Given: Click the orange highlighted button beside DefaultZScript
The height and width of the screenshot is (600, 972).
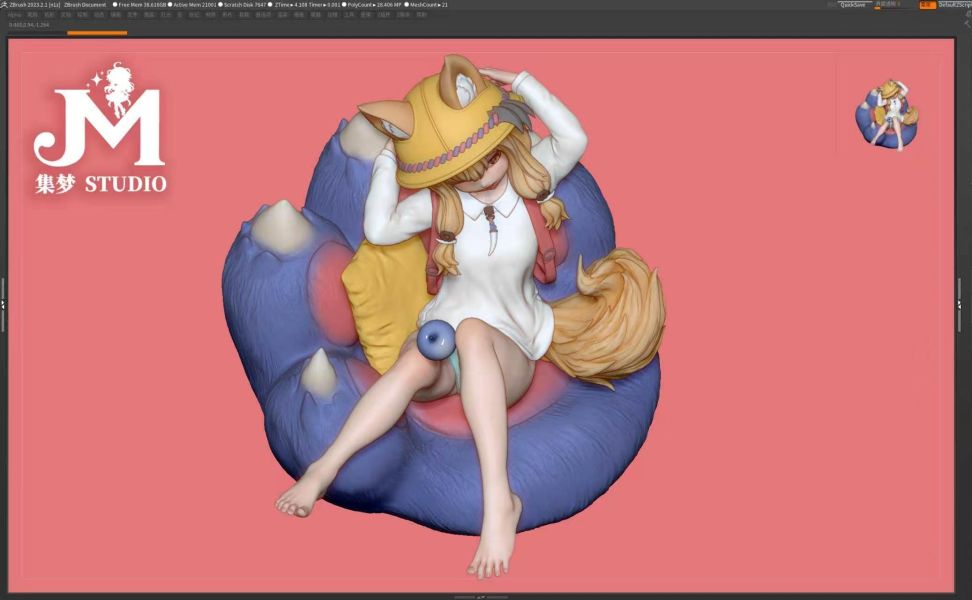Looking at the screenshot, I should point(927,5).
